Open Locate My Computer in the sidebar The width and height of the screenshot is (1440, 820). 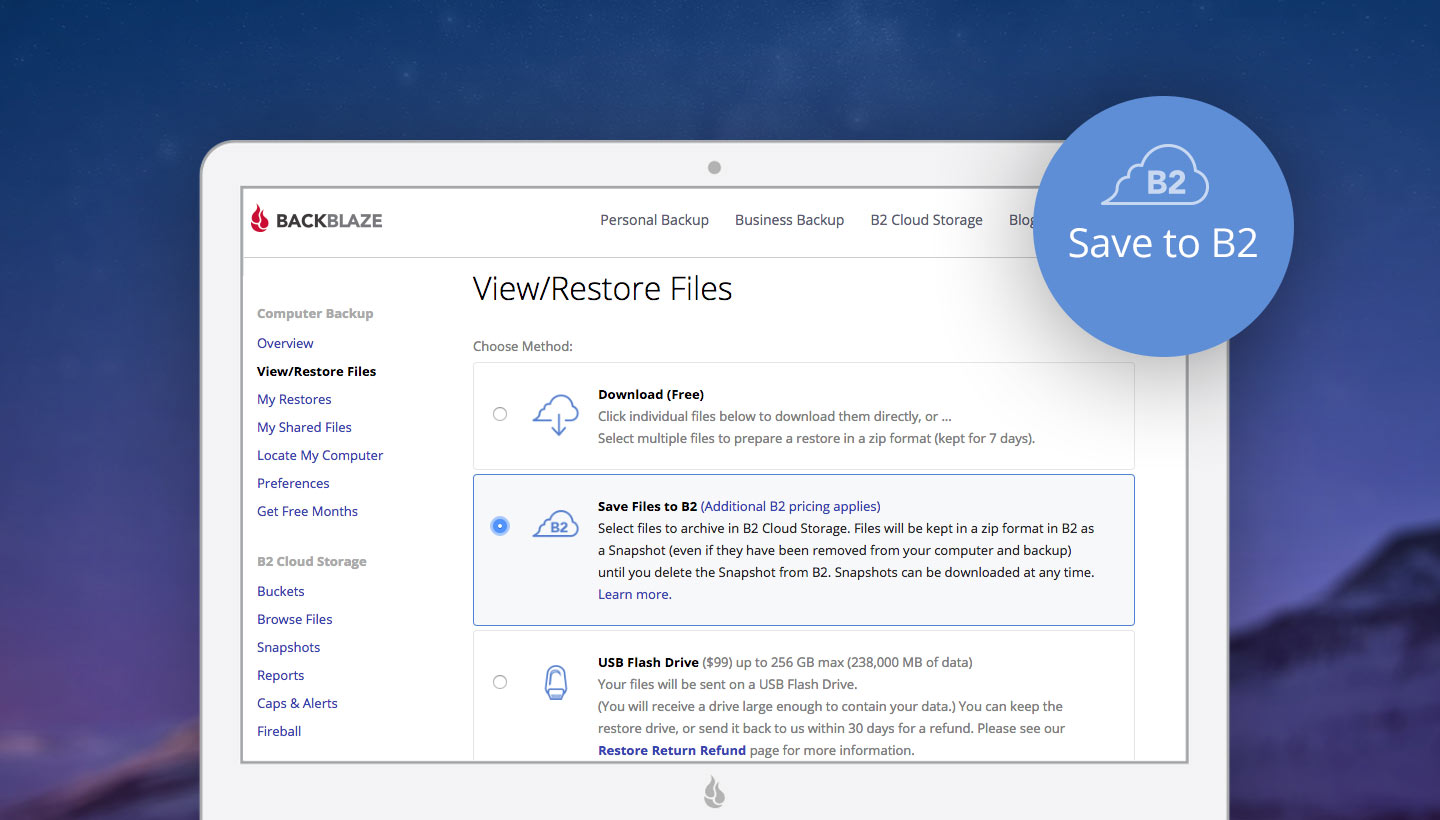320,455
